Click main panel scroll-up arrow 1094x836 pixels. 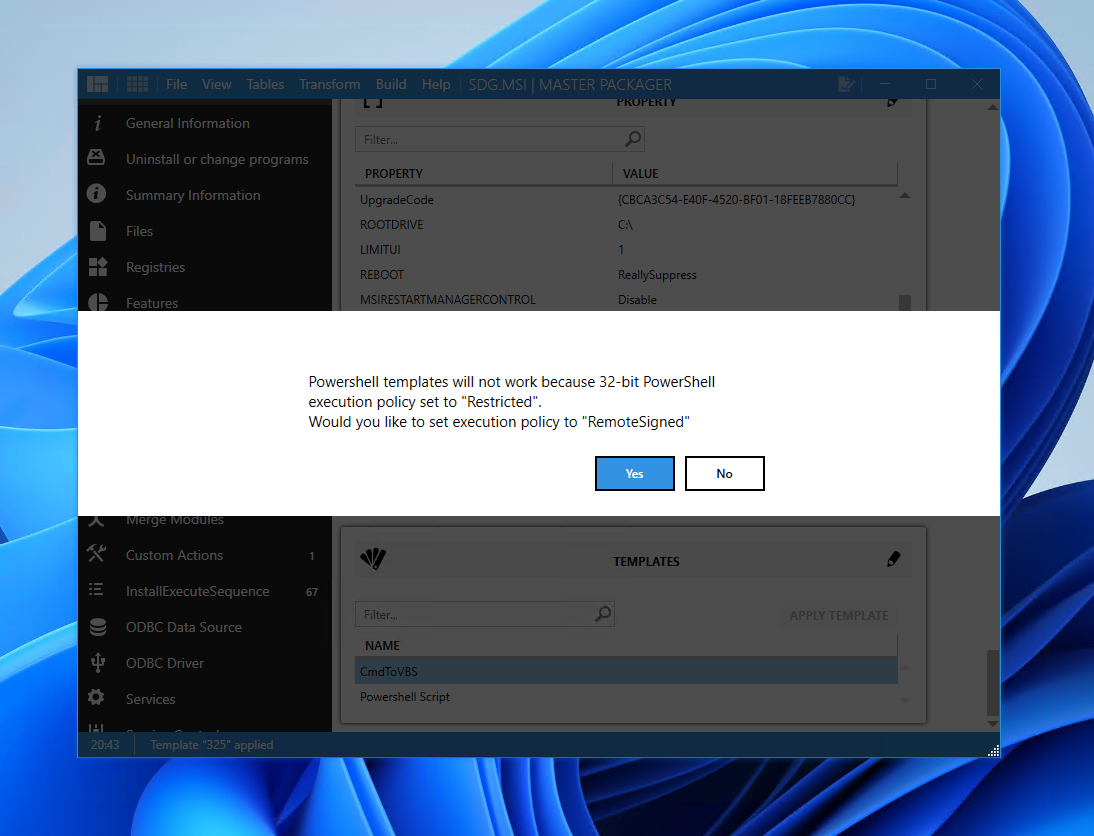coord(993,107)
